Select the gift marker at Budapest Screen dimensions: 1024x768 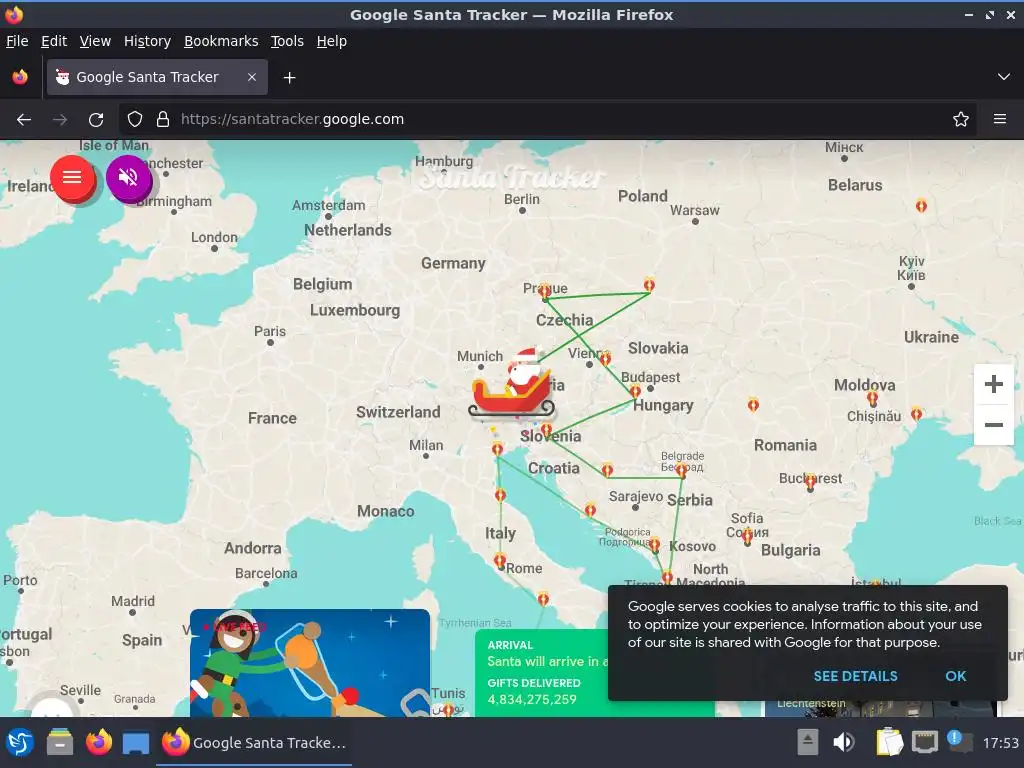pyautogui.click(x=635, y=392)
